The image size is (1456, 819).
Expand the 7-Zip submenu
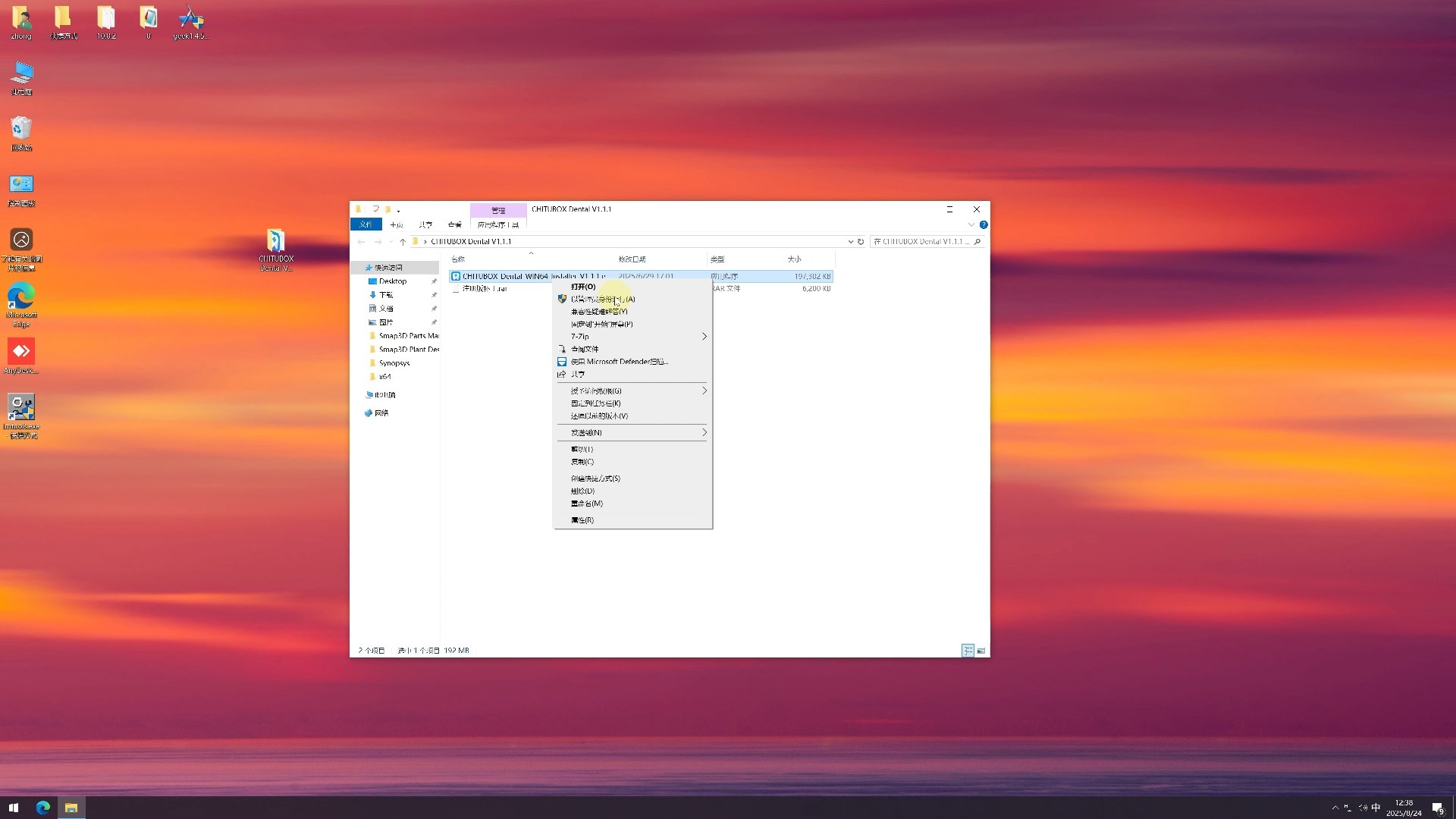(x=633, y=337)
